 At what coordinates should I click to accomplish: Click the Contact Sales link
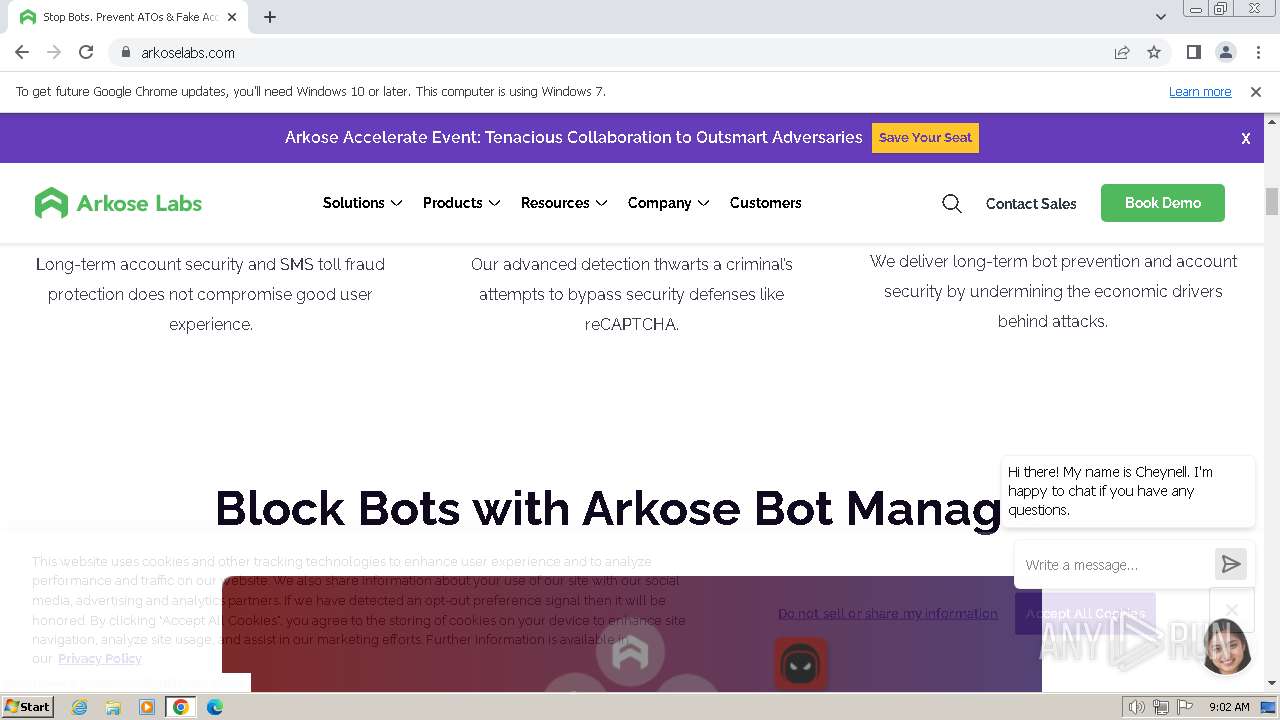coord(1031,203)
